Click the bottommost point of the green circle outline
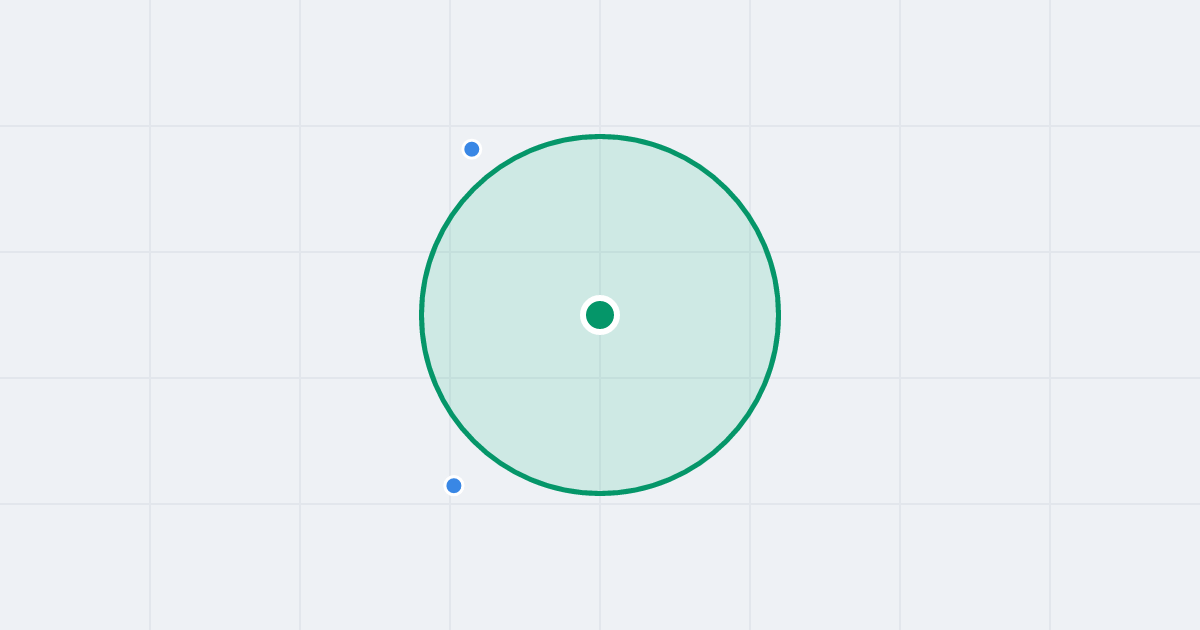Image resolution: width=1200 pixels, height=630 pixels. pyautogui.click(x=600, y=493)
